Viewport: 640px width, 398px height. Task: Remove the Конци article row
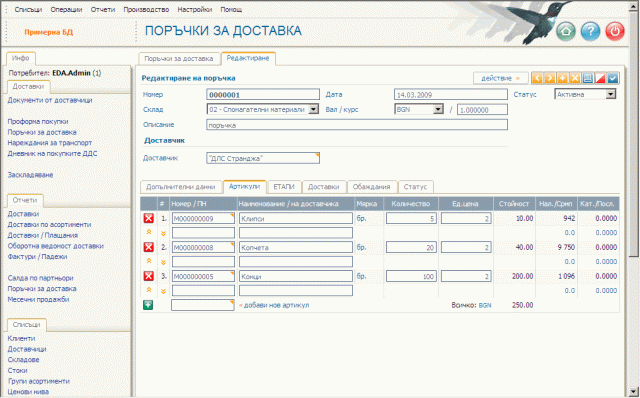point(149,276)
